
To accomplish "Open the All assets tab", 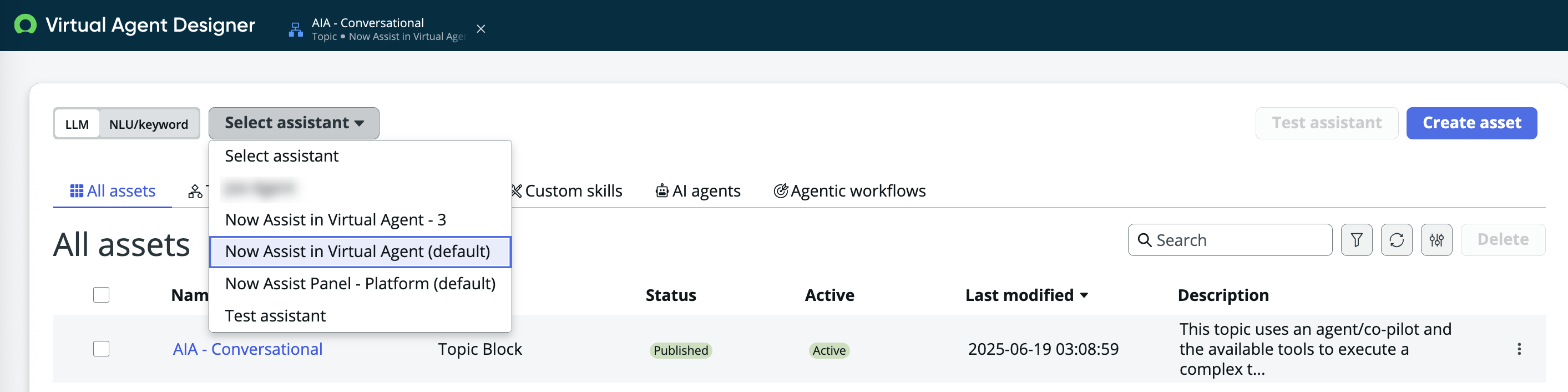I will [x=113, y=191].
